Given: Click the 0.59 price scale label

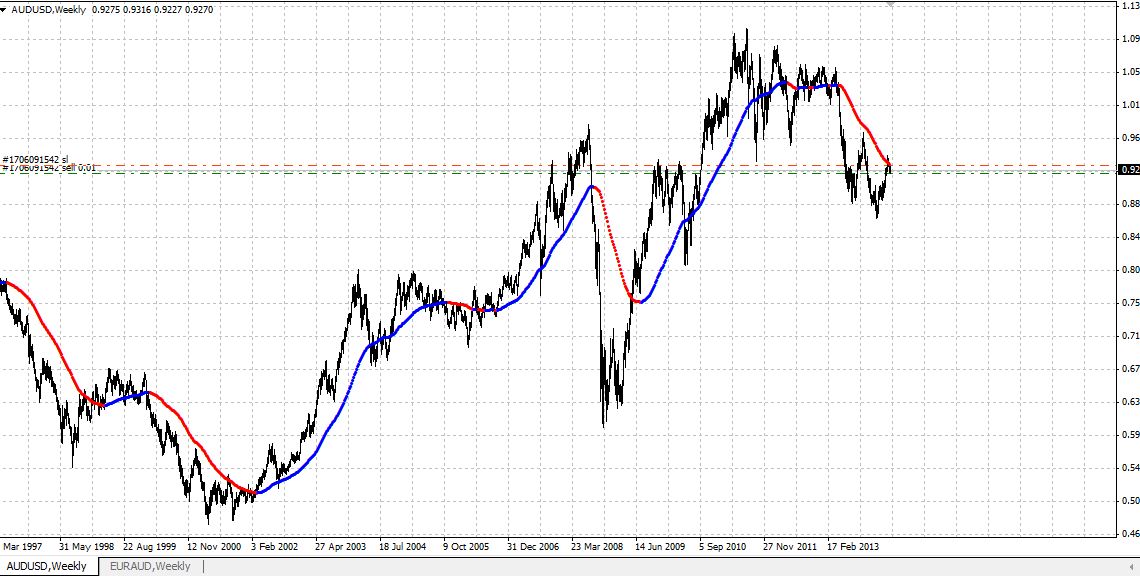Looking at the screenshot, I should 1131,435.
